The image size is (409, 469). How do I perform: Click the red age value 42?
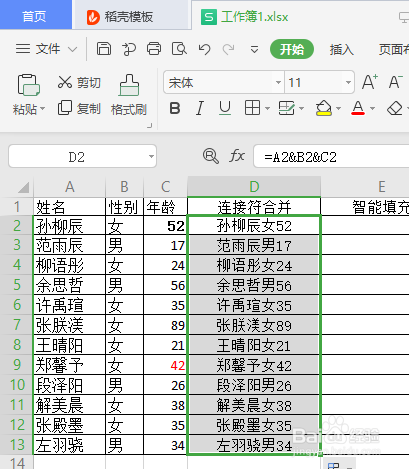point(165,365)
